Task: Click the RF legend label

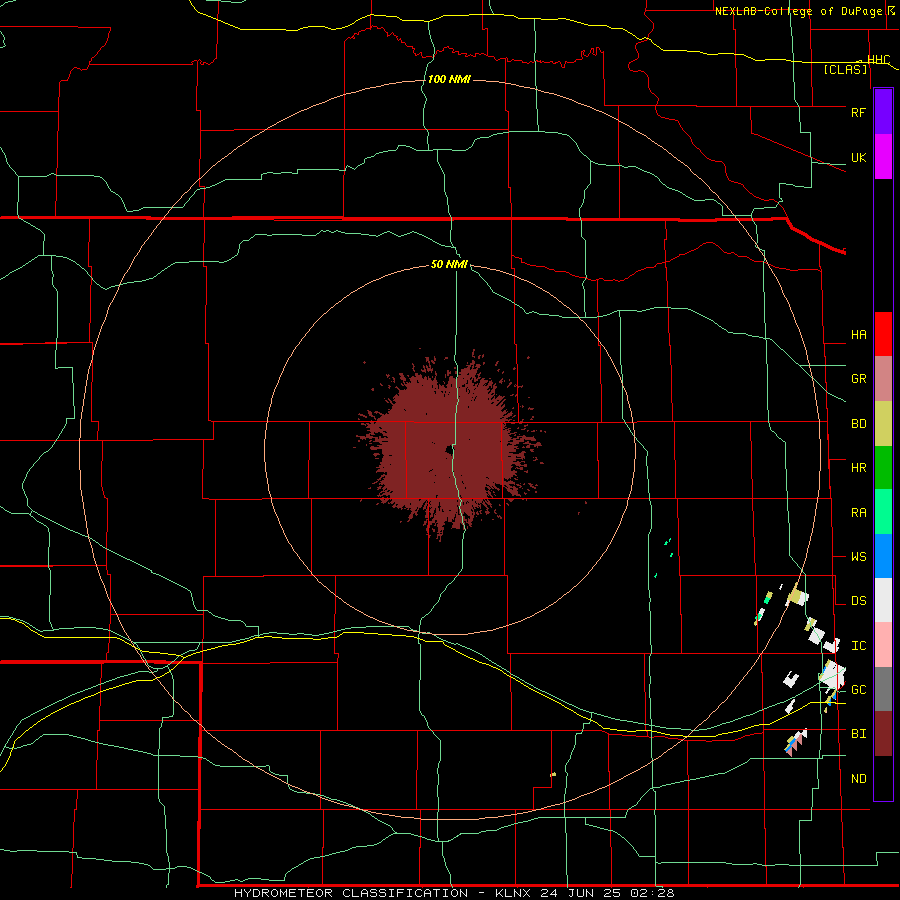Action: [858, 112]
